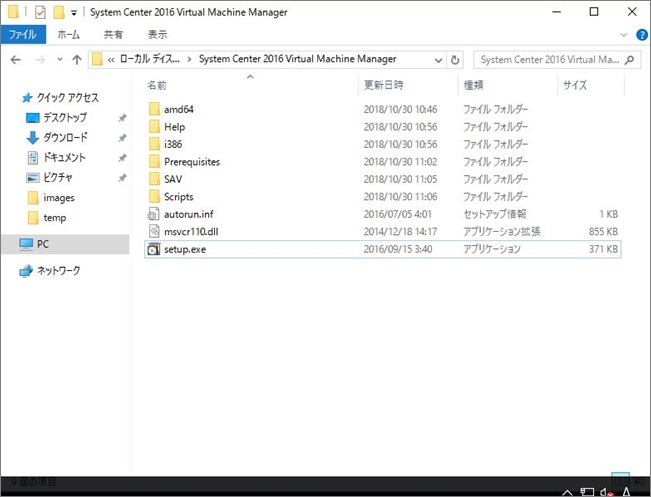Select the msvcr110.dll file

pos(189,232)
